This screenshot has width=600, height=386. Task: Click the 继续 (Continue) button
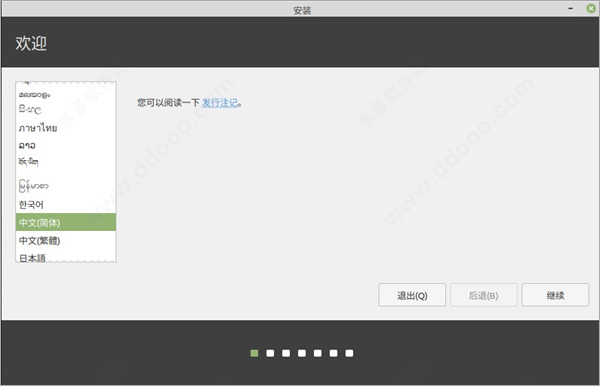click(x=555, y=295)
